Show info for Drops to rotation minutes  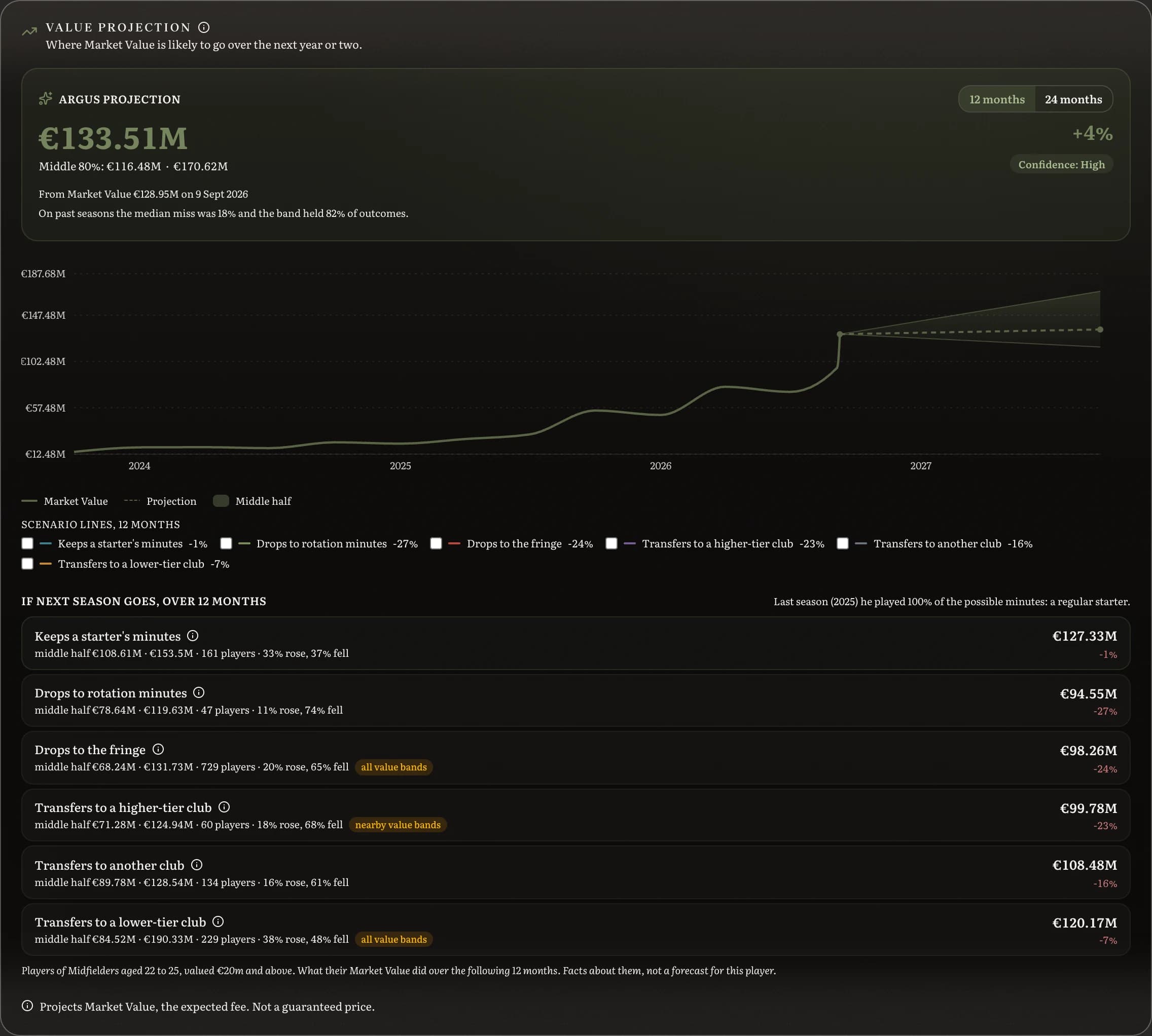click(x=199, y=693)
